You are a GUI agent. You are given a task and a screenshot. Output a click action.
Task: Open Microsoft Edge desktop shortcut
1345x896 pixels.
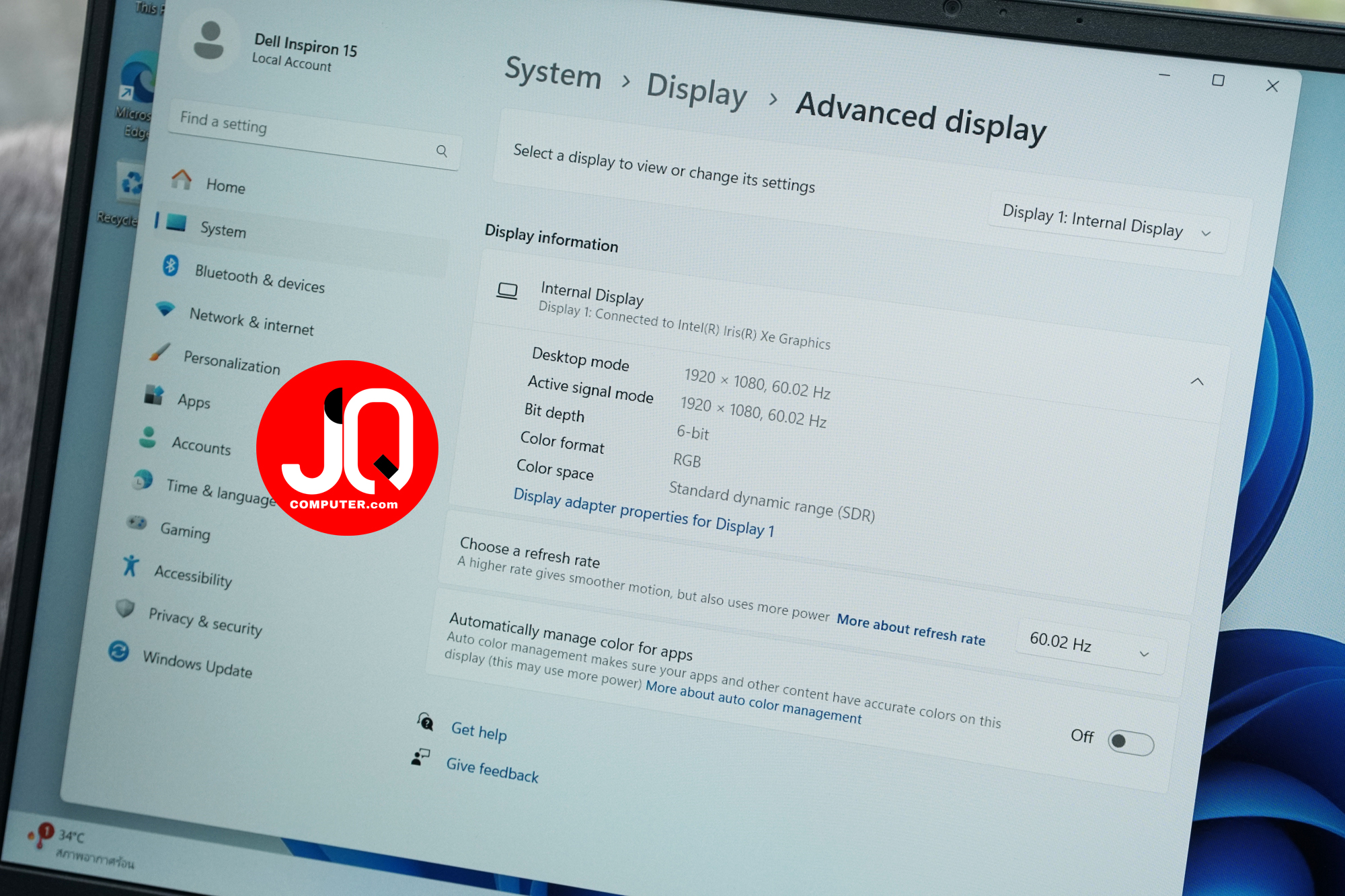138,94
